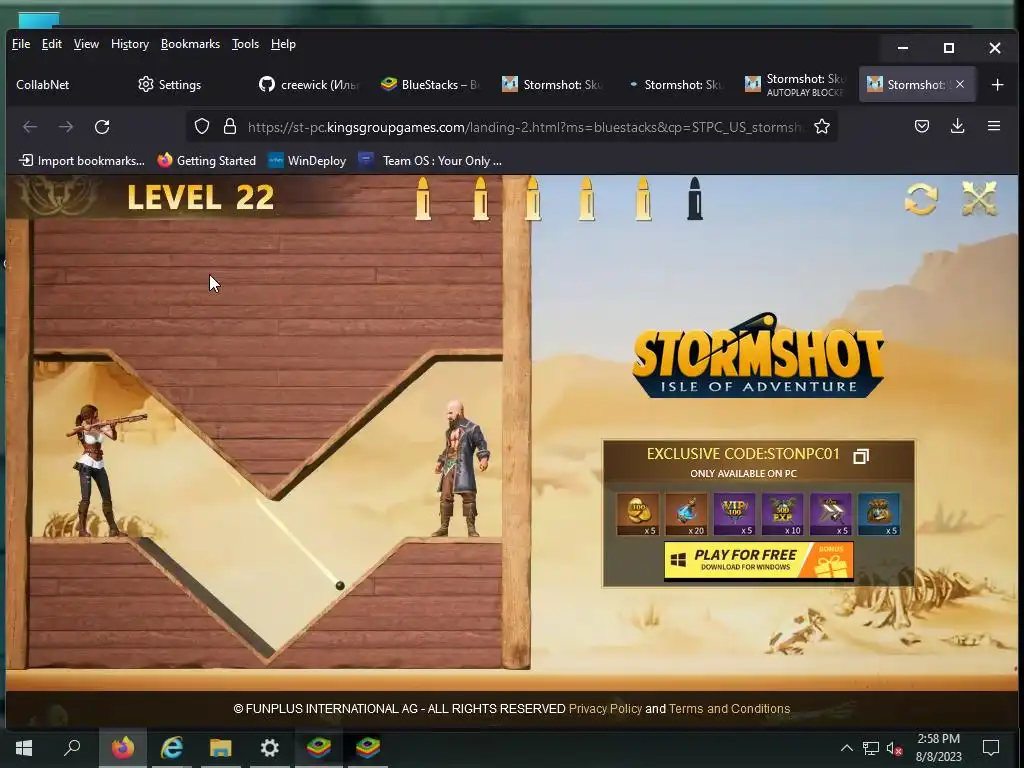Click the Play For Free download button
1024x768 pixels.
pyautogui.click(x=758, y=560)
